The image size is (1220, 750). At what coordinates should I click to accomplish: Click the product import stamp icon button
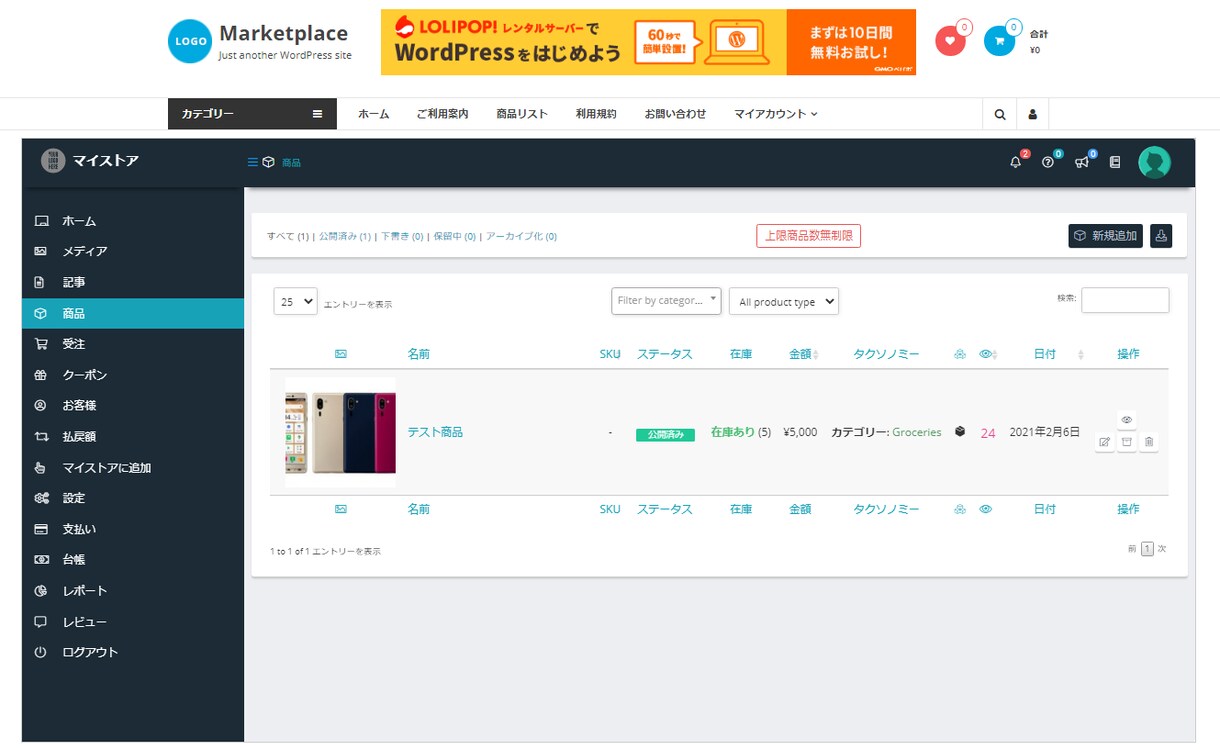(x=1161, y=236)
